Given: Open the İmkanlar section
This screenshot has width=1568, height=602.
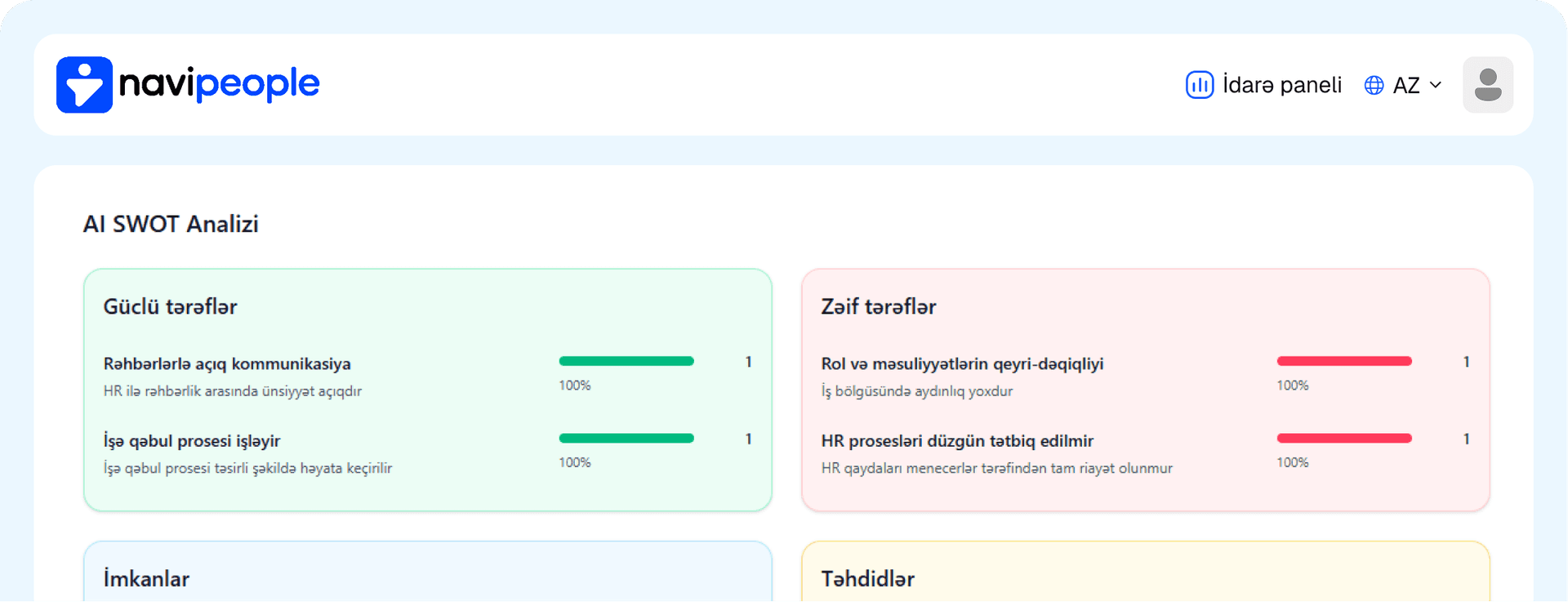Looking at the screenshot, I should coord(146,579).
